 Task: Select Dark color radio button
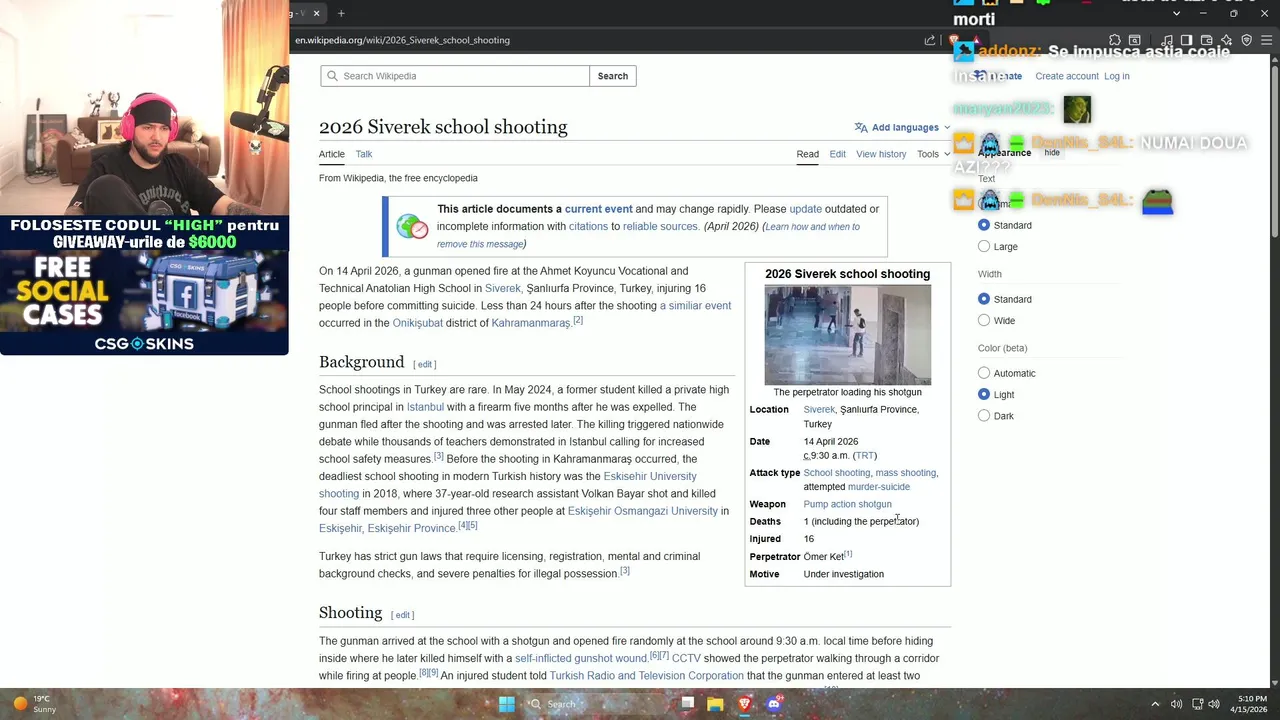[984, 415]
